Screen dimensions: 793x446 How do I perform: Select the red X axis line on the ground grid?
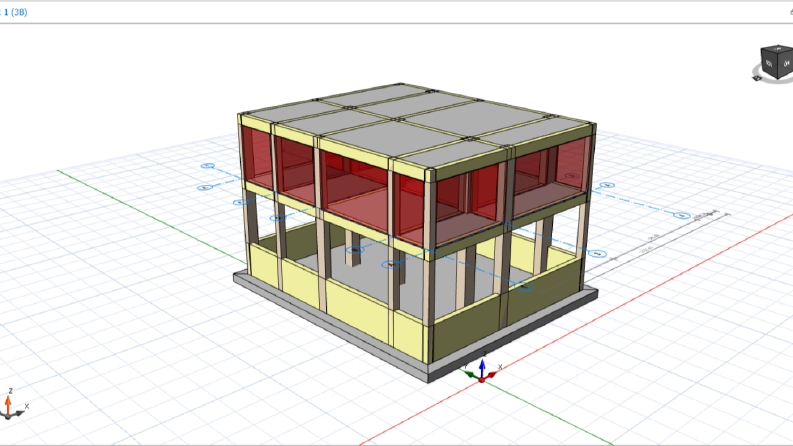click(x=577, y=329)
